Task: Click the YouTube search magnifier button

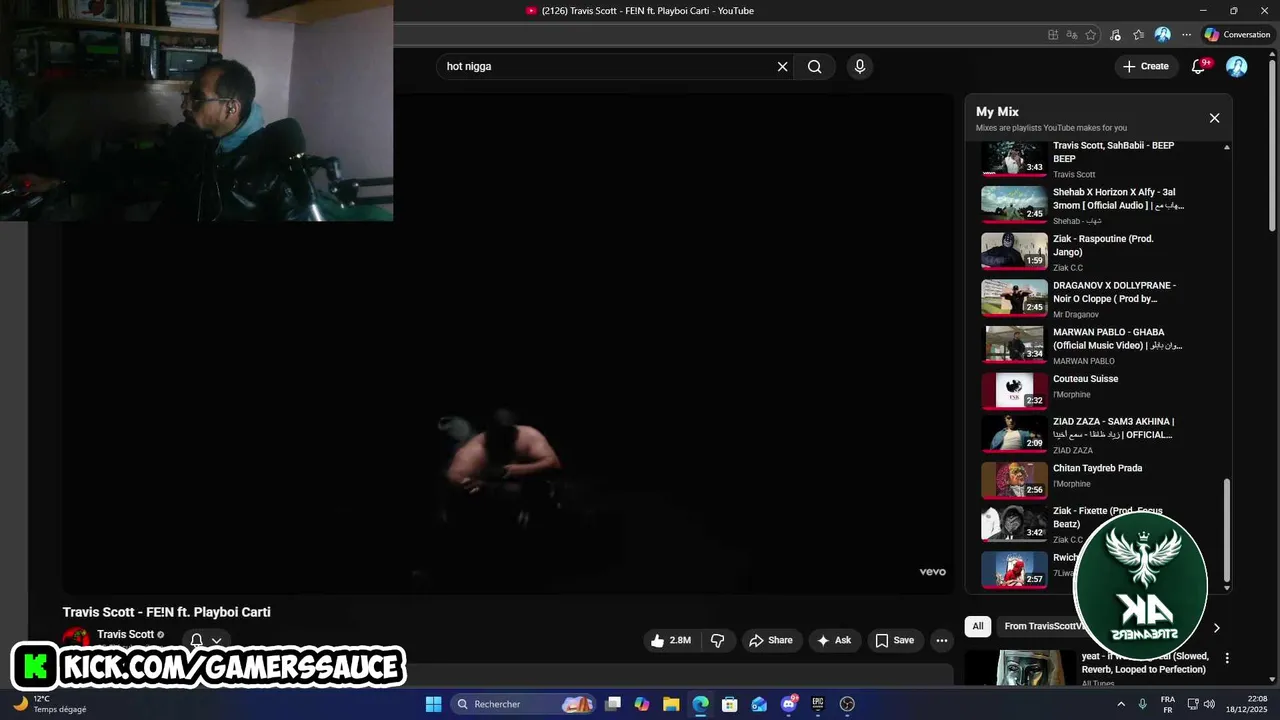Action: (815, 67)
